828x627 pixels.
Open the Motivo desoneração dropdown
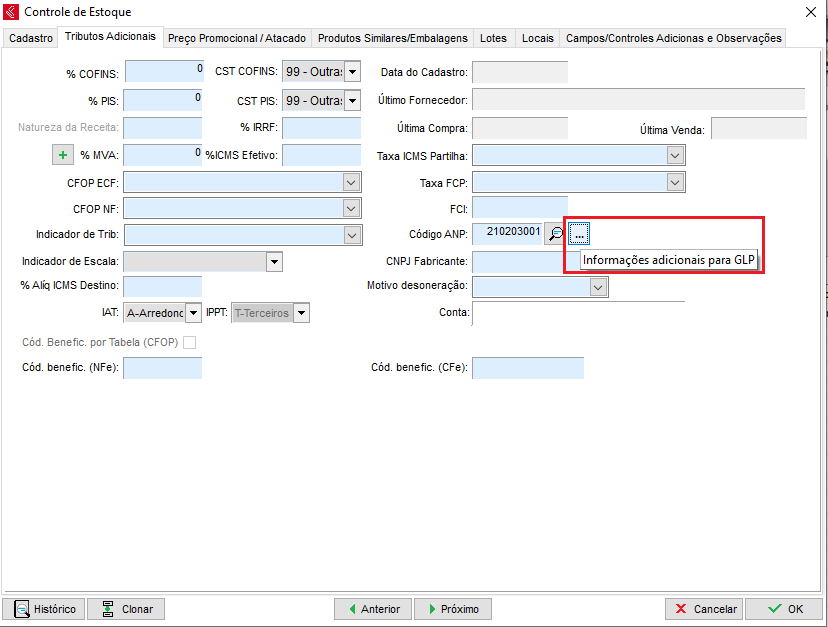pos(598,287)
